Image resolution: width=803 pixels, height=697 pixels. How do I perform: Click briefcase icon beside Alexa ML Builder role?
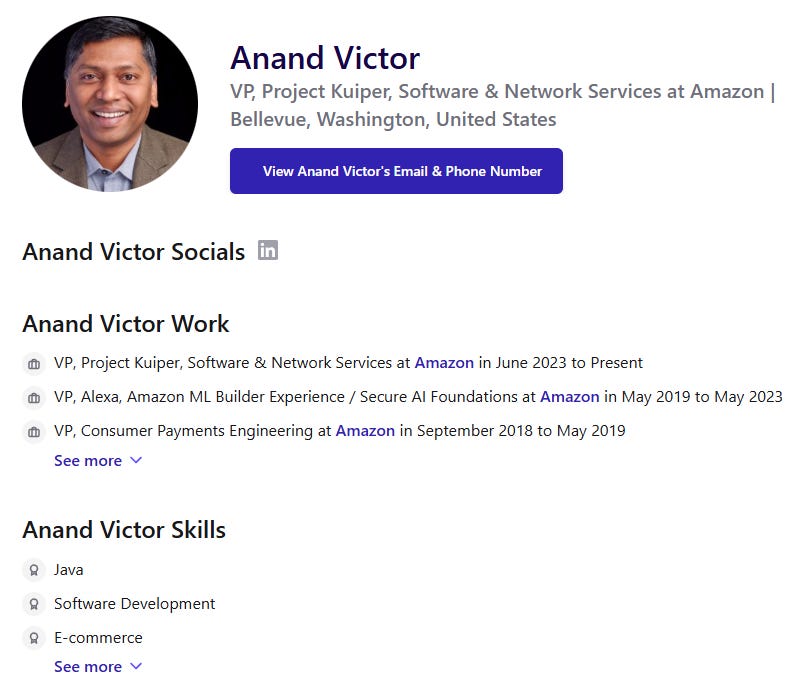tap(34, 398)
